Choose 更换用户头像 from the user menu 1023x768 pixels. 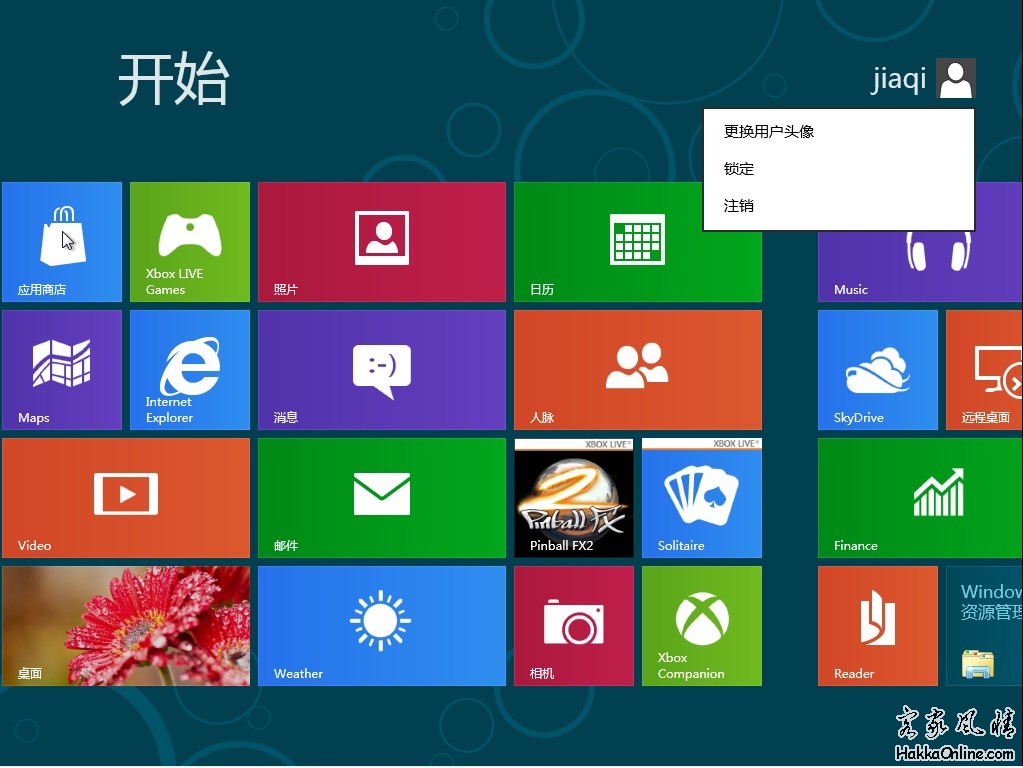pos(838,132)
